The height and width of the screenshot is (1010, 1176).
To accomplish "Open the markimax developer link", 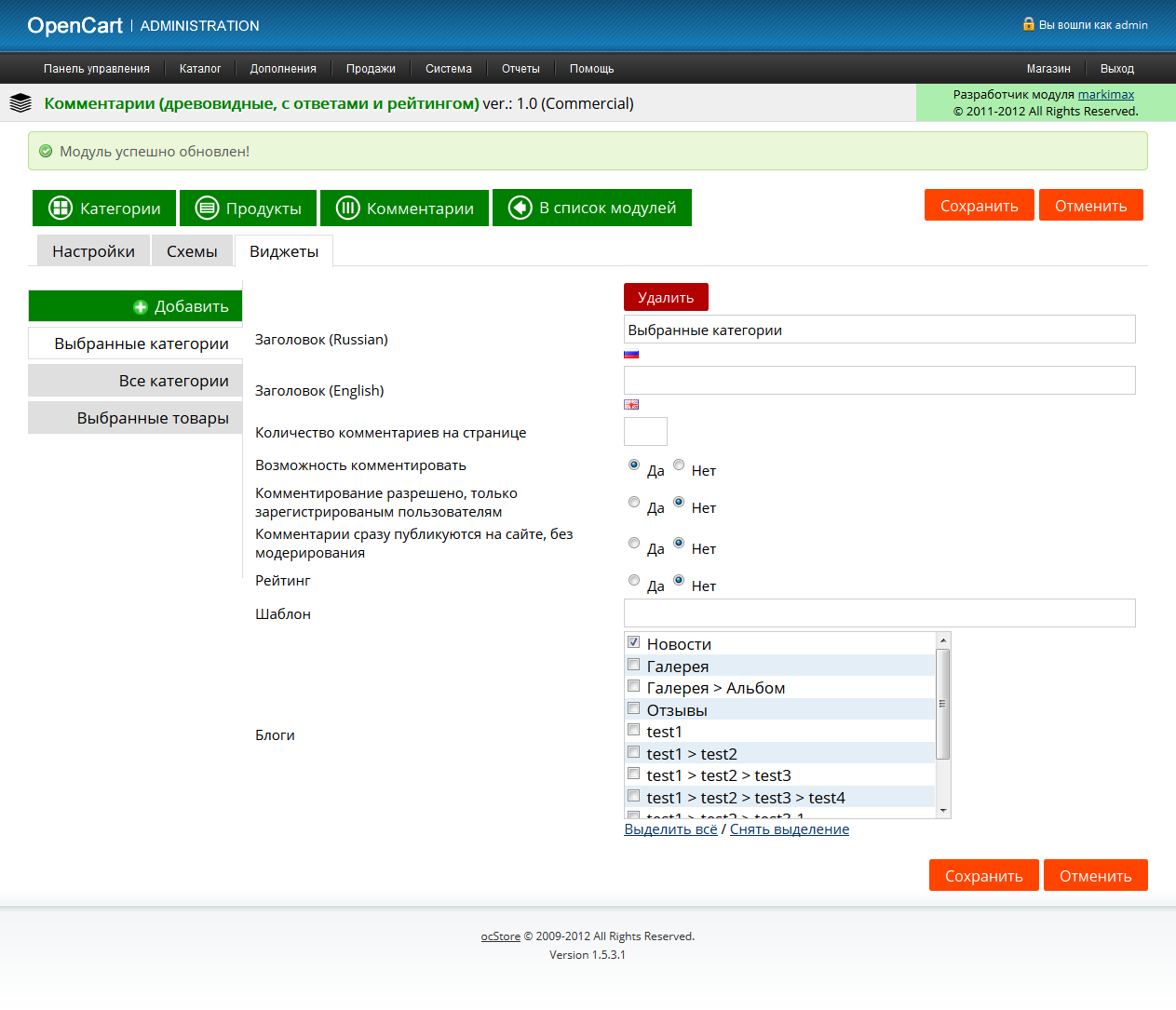I will pos(1106,94).
